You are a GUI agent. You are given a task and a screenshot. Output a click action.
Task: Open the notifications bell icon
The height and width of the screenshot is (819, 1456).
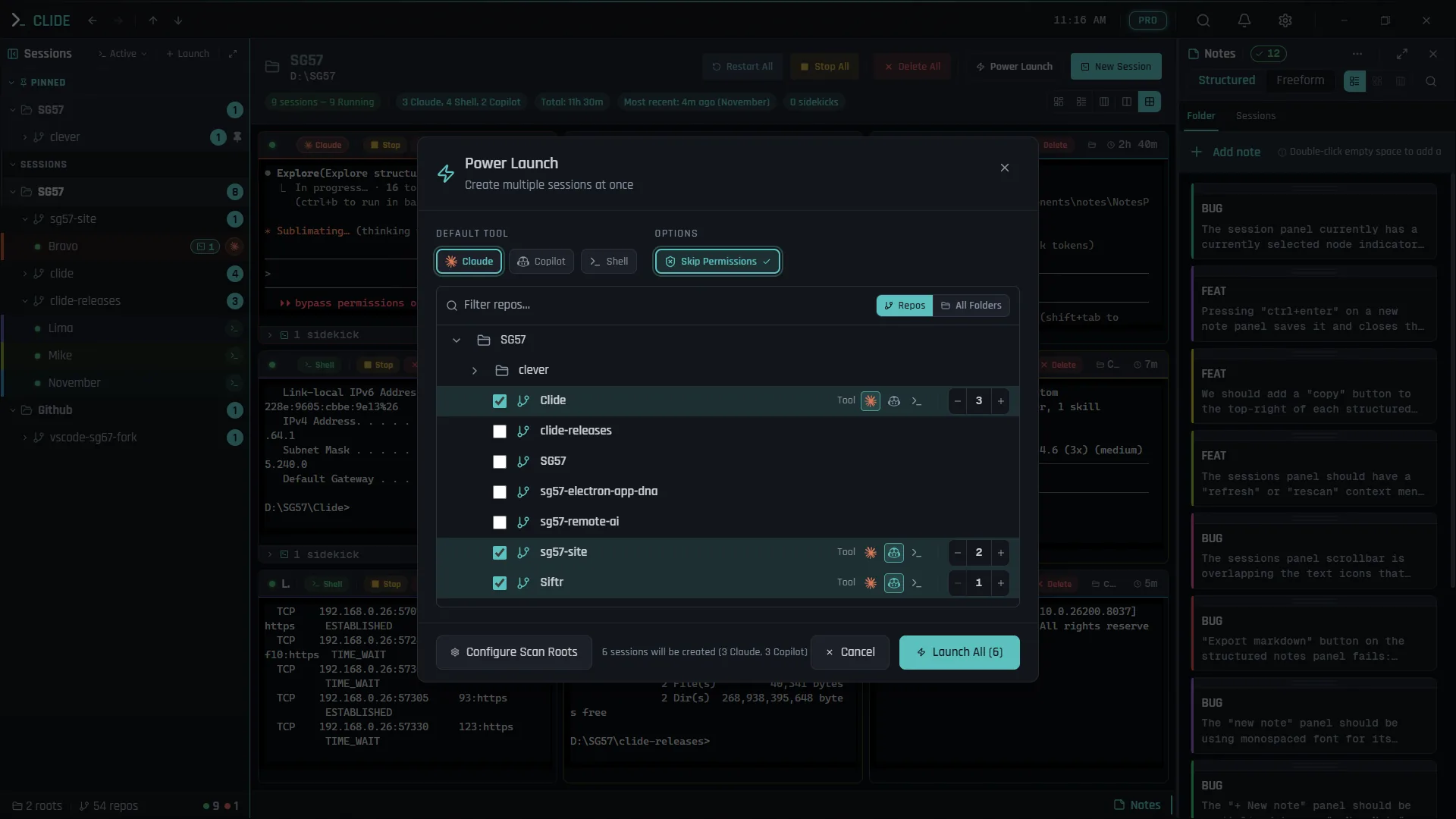point(1244,20)
